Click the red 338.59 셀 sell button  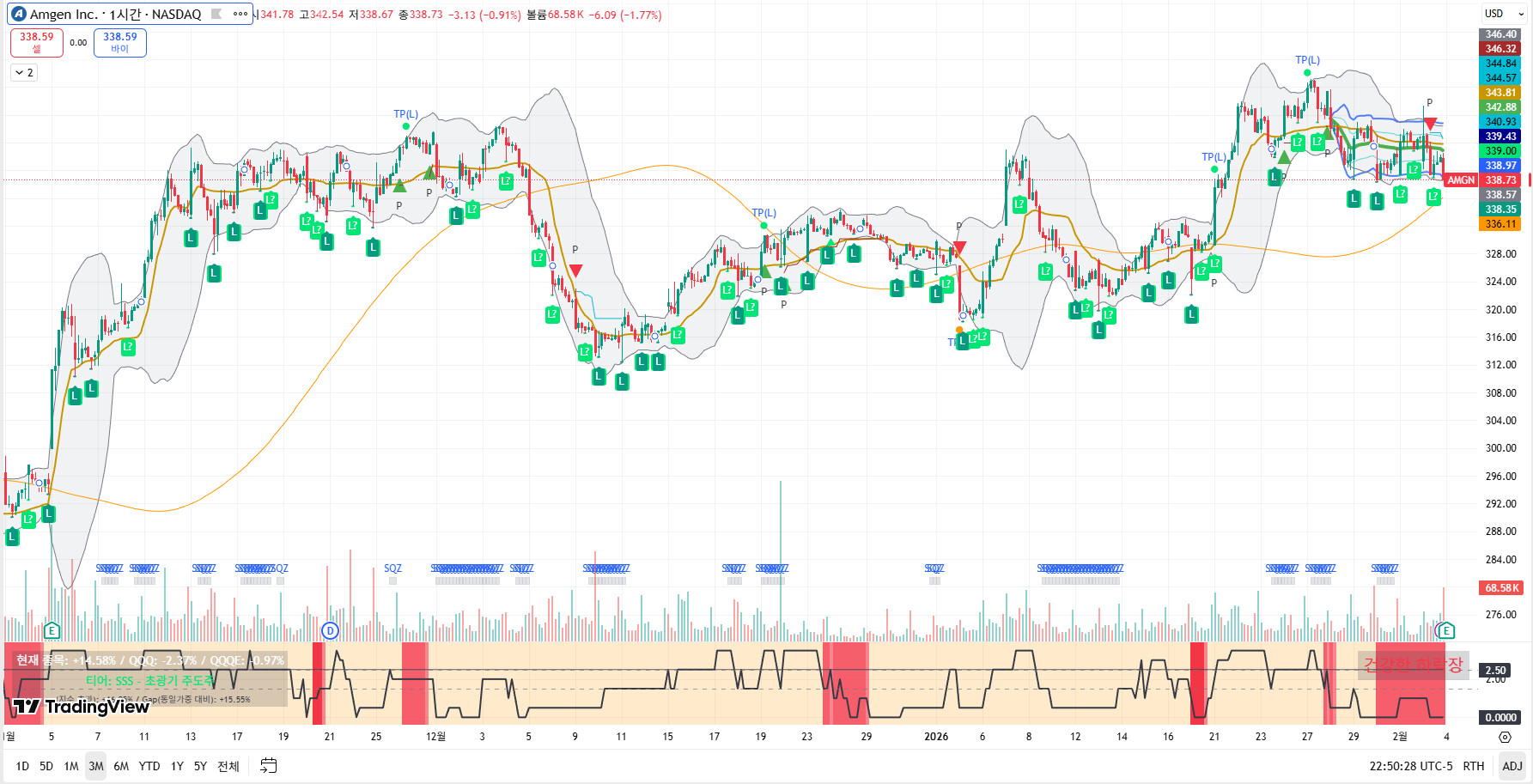(37, 42)
